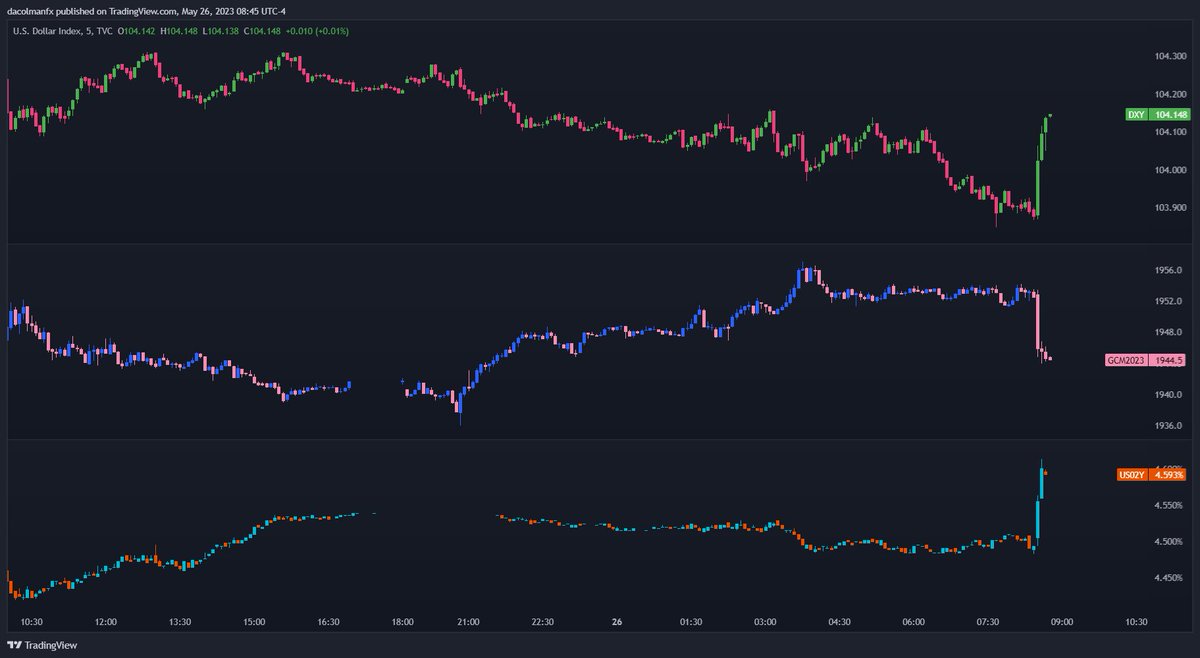Viewport: 1200px width, 658px height.
Task: Click the 04:30 time axis label
Action: pos(839,621)
